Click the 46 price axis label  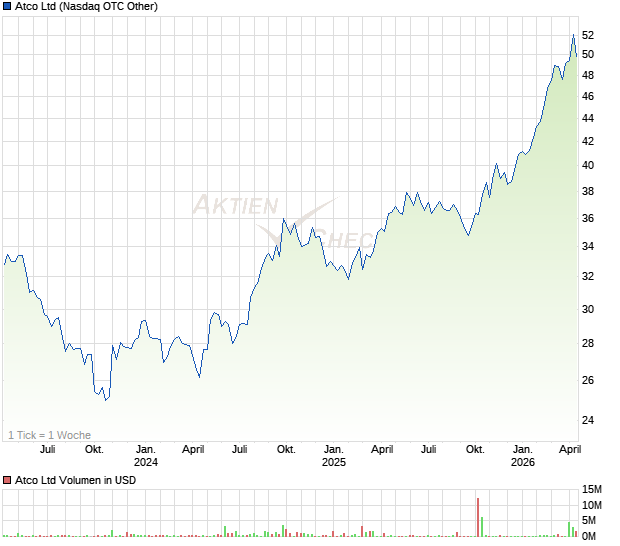click(588, 96)
